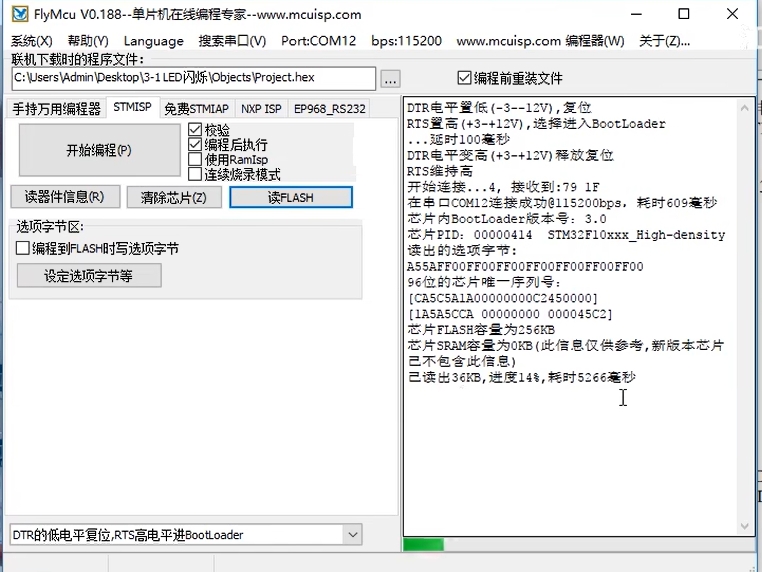Click the hex file path input field

(193, 78)
